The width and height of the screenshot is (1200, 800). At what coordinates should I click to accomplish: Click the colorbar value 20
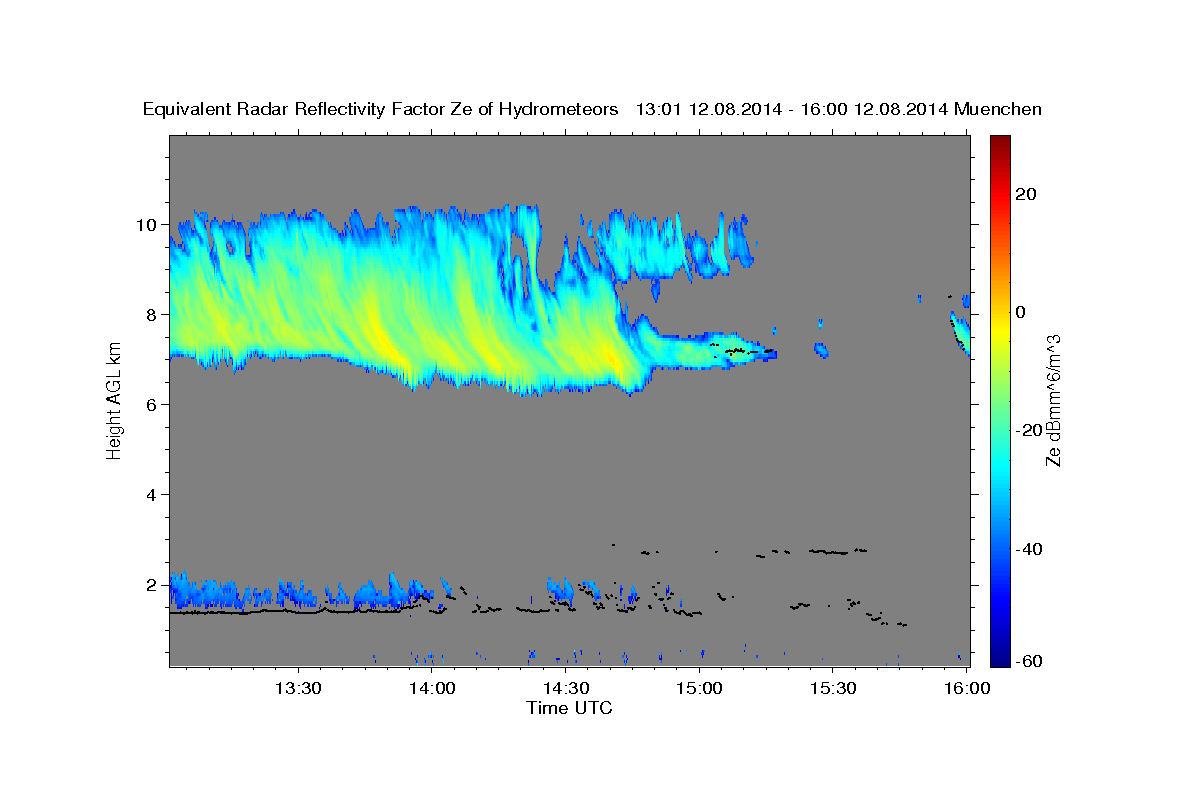(x=1028, y=194)
